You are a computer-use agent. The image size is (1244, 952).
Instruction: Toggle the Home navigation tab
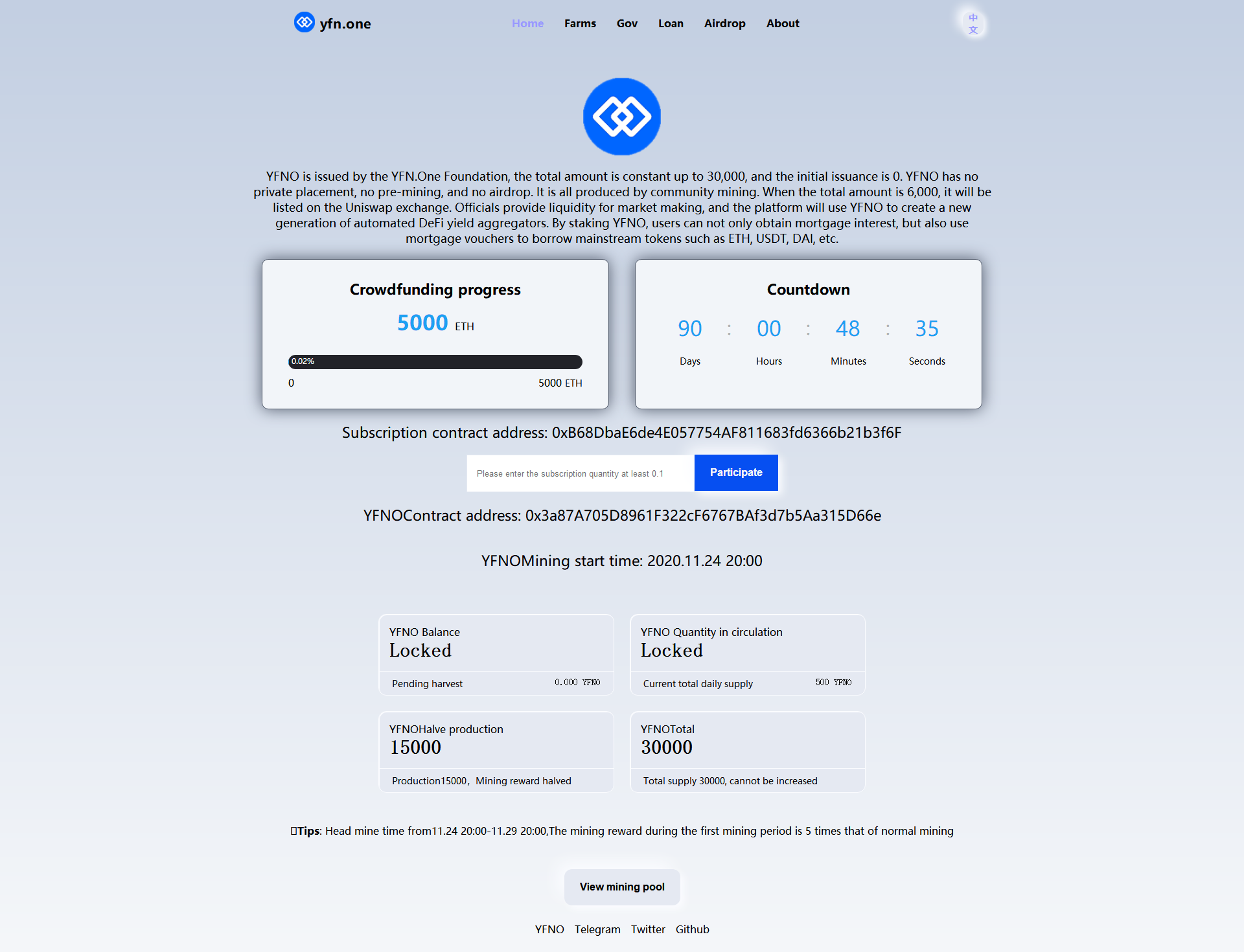tap(527, 23)
